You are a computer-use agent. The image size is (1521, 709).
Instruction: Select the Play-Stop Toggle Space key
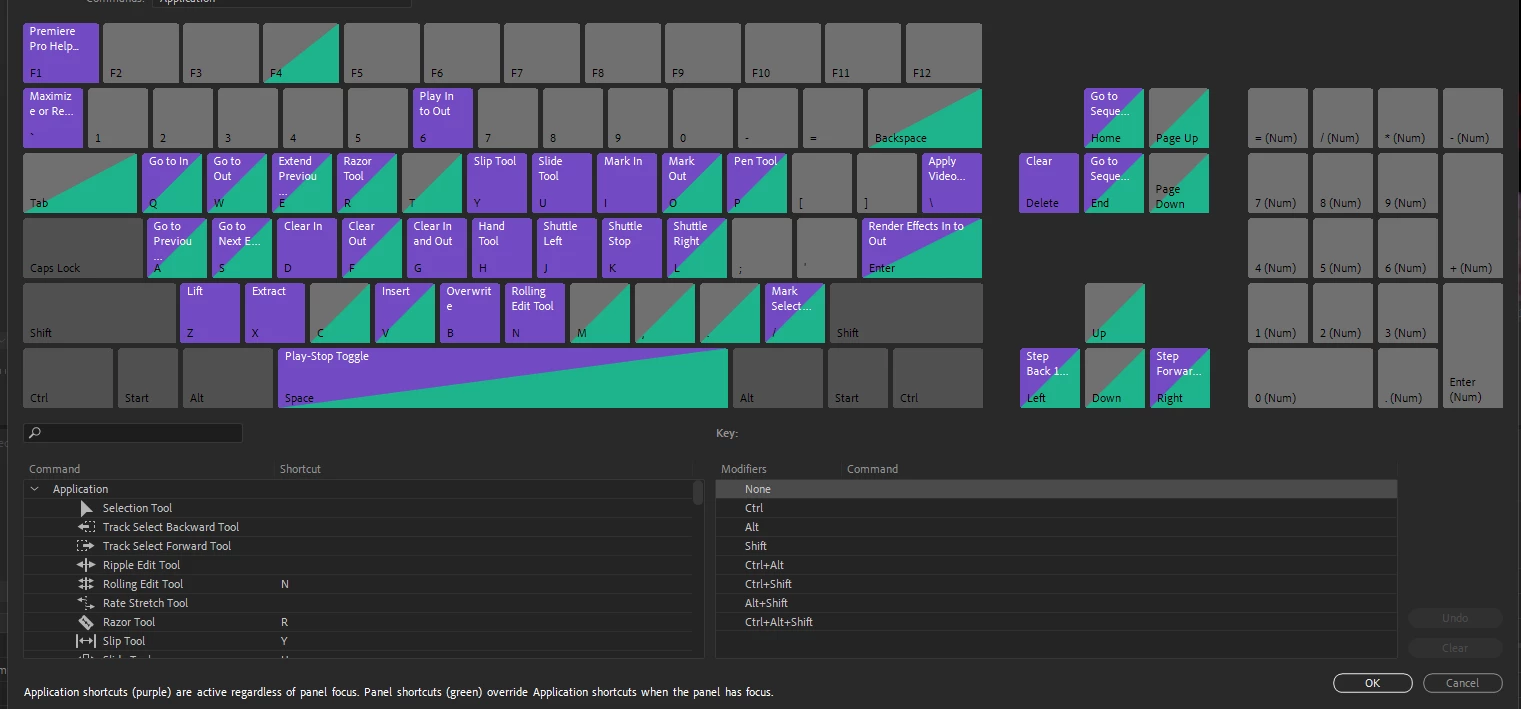(x=503, y=378)
